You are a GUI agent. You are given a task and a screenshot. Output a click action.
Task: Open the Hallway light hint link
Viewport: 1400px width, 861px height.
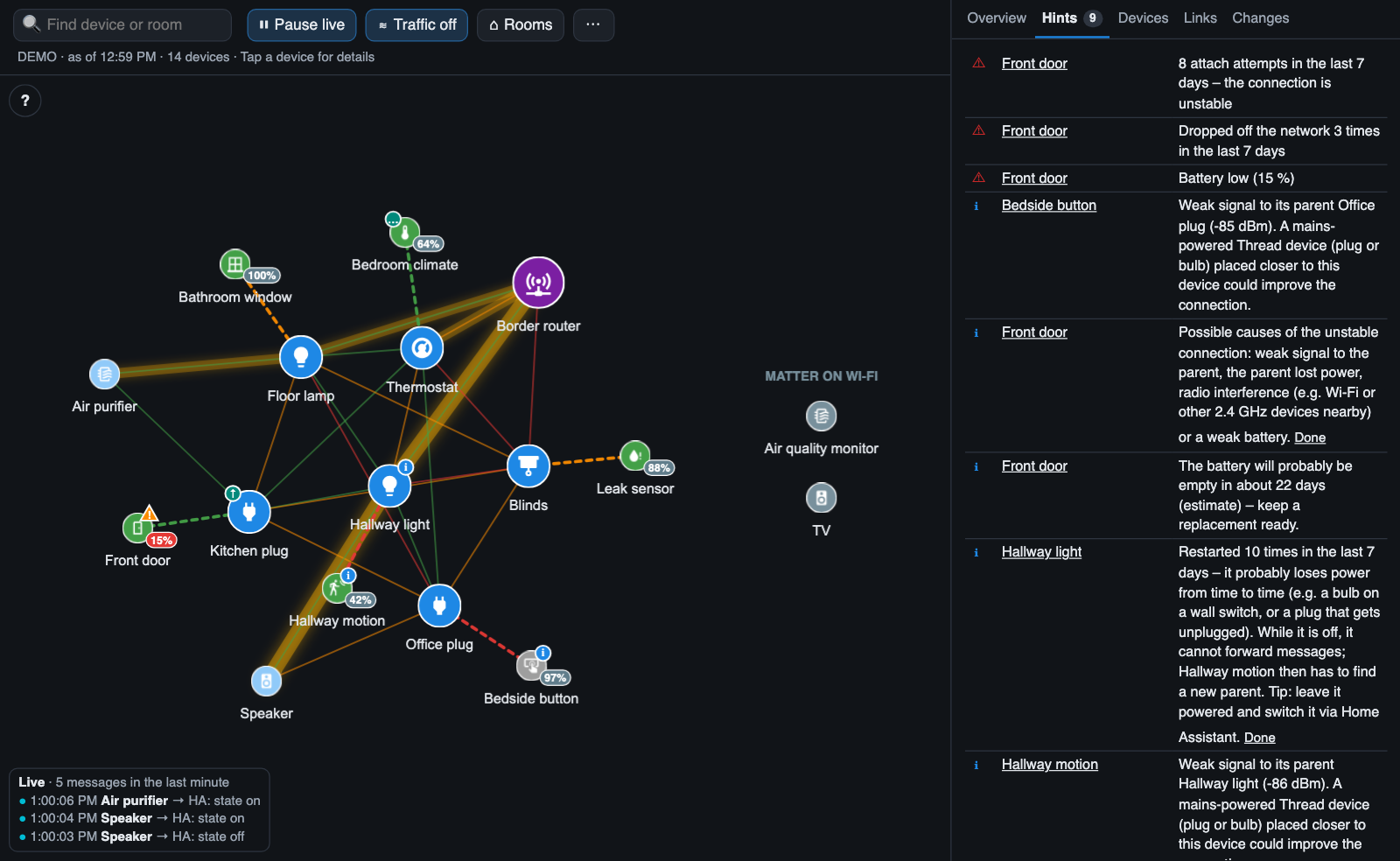point(1041,552)
